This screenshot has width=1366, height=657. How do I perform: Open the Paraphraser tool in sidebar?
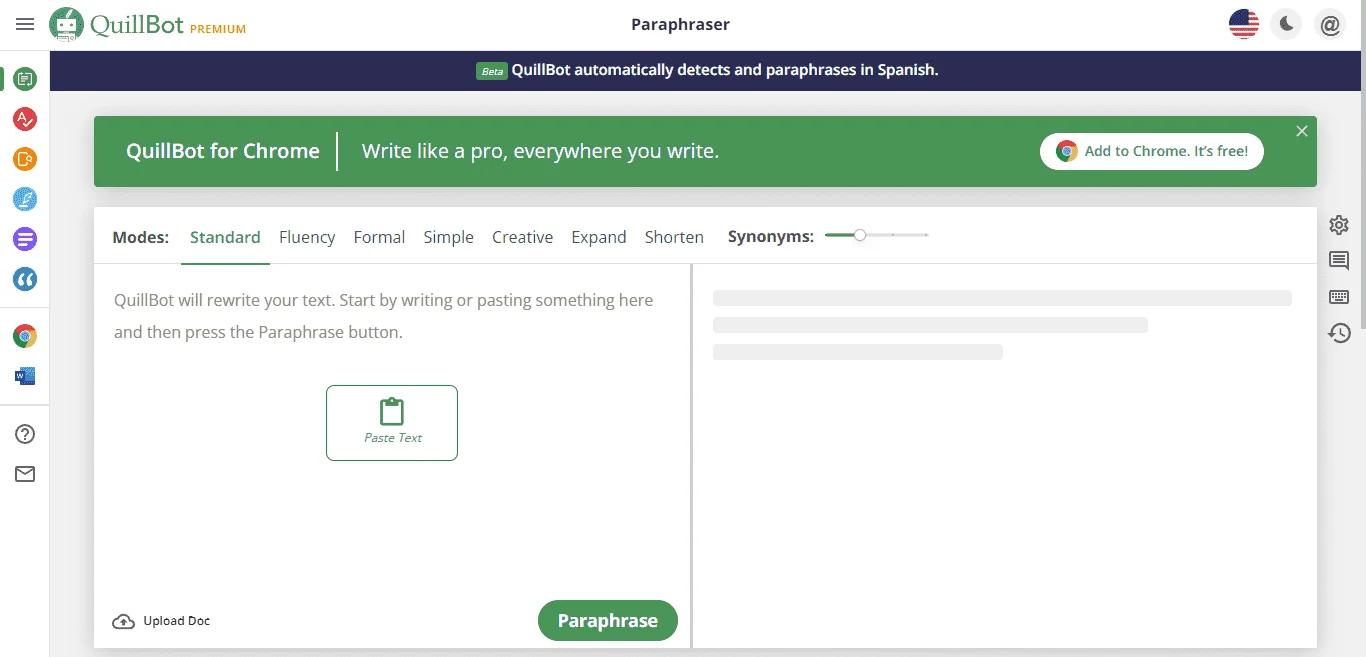coord(25,78)
